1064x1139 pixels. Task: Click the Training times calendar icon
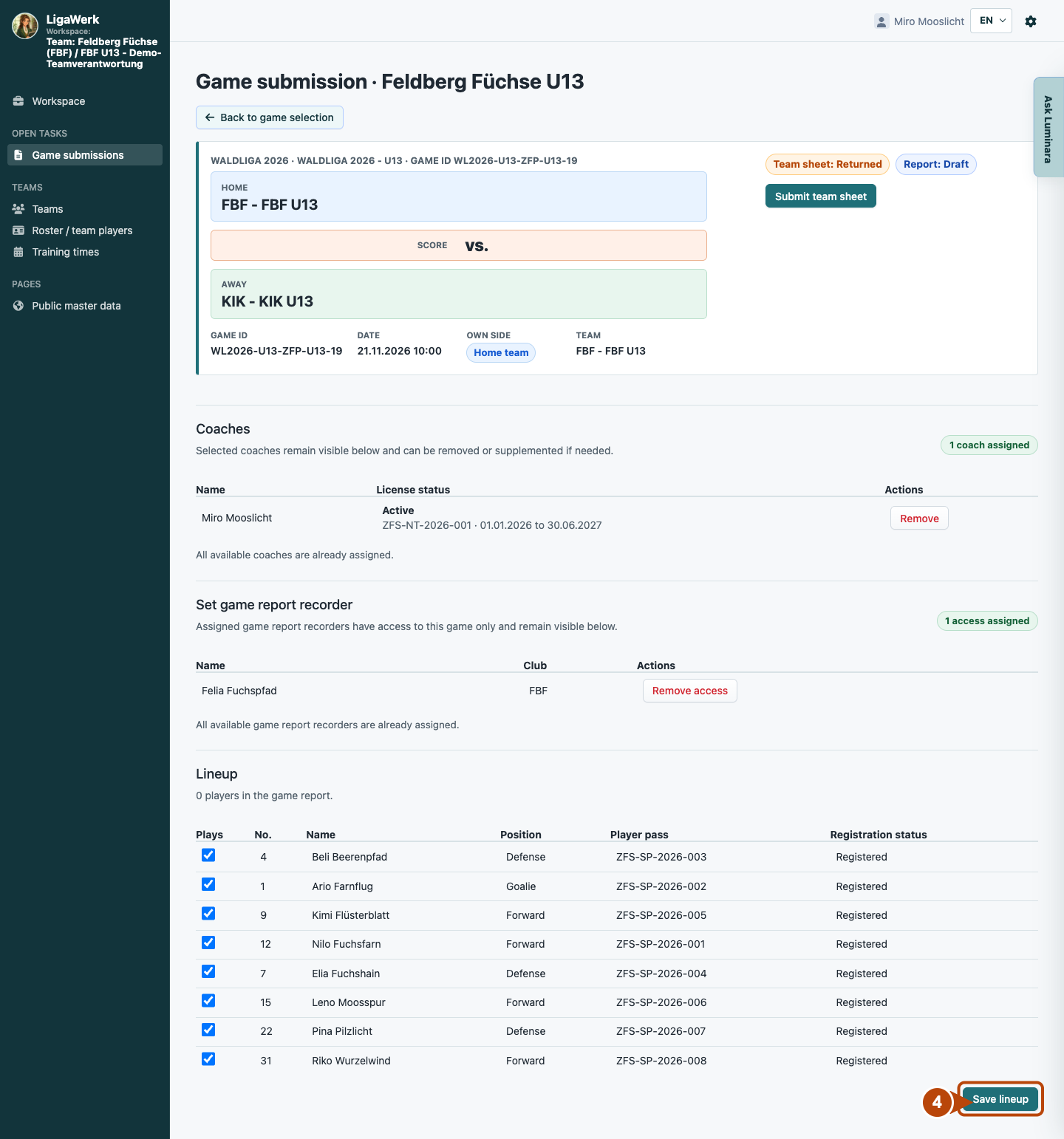[x=18, y=252]
